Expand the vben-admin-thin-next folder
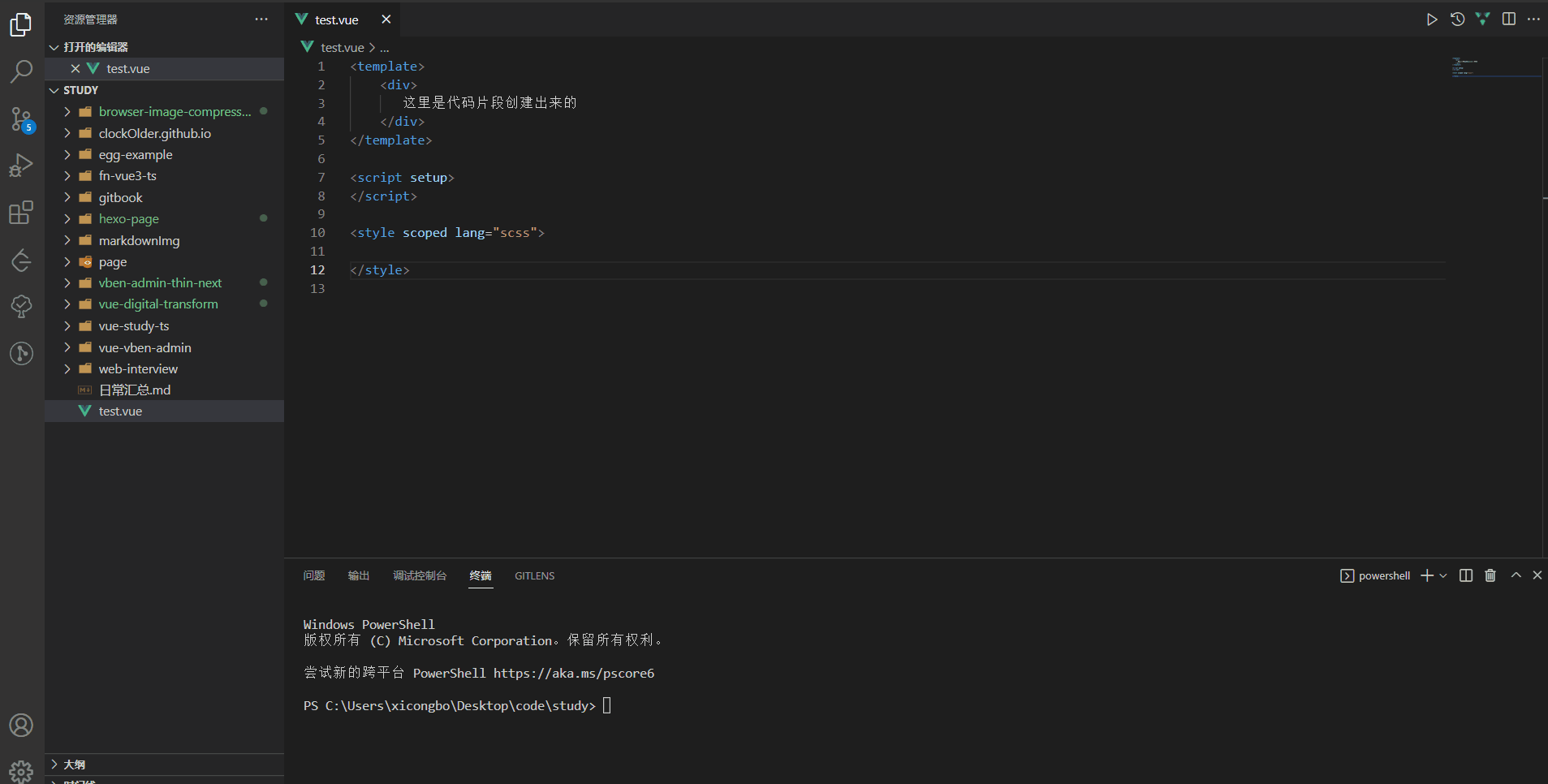Image resolution: width=1548 pixels, height=784 pixels. coord(164,283)
